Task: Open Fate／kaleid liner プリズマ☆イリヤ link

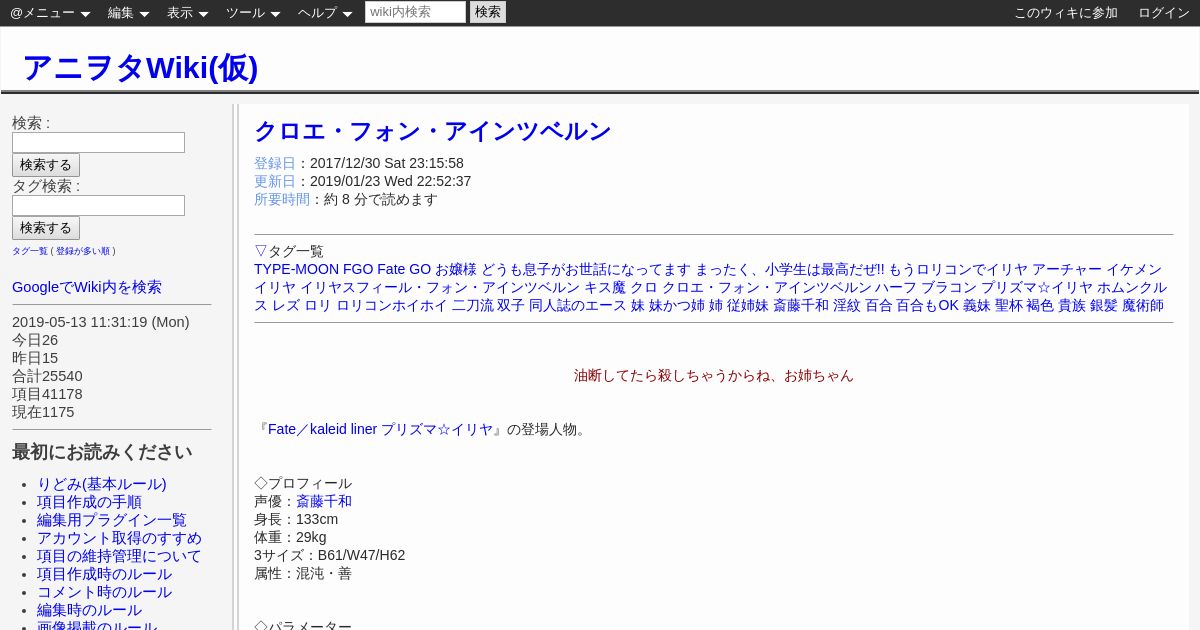Action: (x=380, y=429)
